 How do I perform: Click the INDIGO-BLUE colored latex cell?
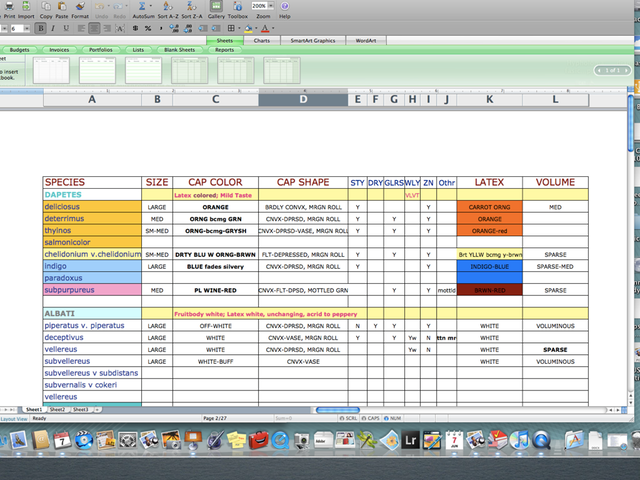point(489,267)
